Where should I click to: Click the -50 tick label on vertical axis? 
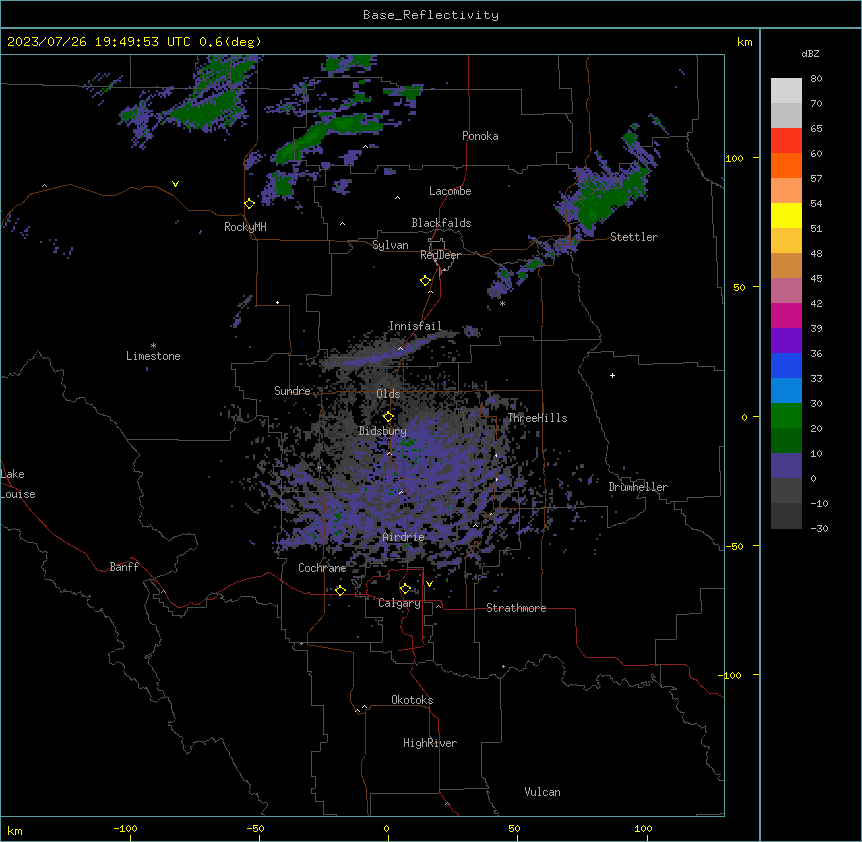point(734,546)
